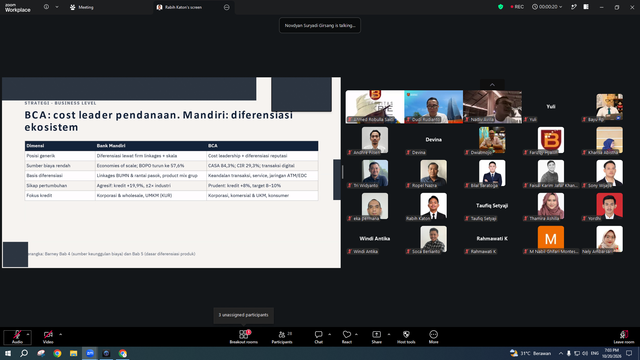Screen dimensions: 640x360
Task: Open audio options arrow beside Audio
Action: pos(28,334)
